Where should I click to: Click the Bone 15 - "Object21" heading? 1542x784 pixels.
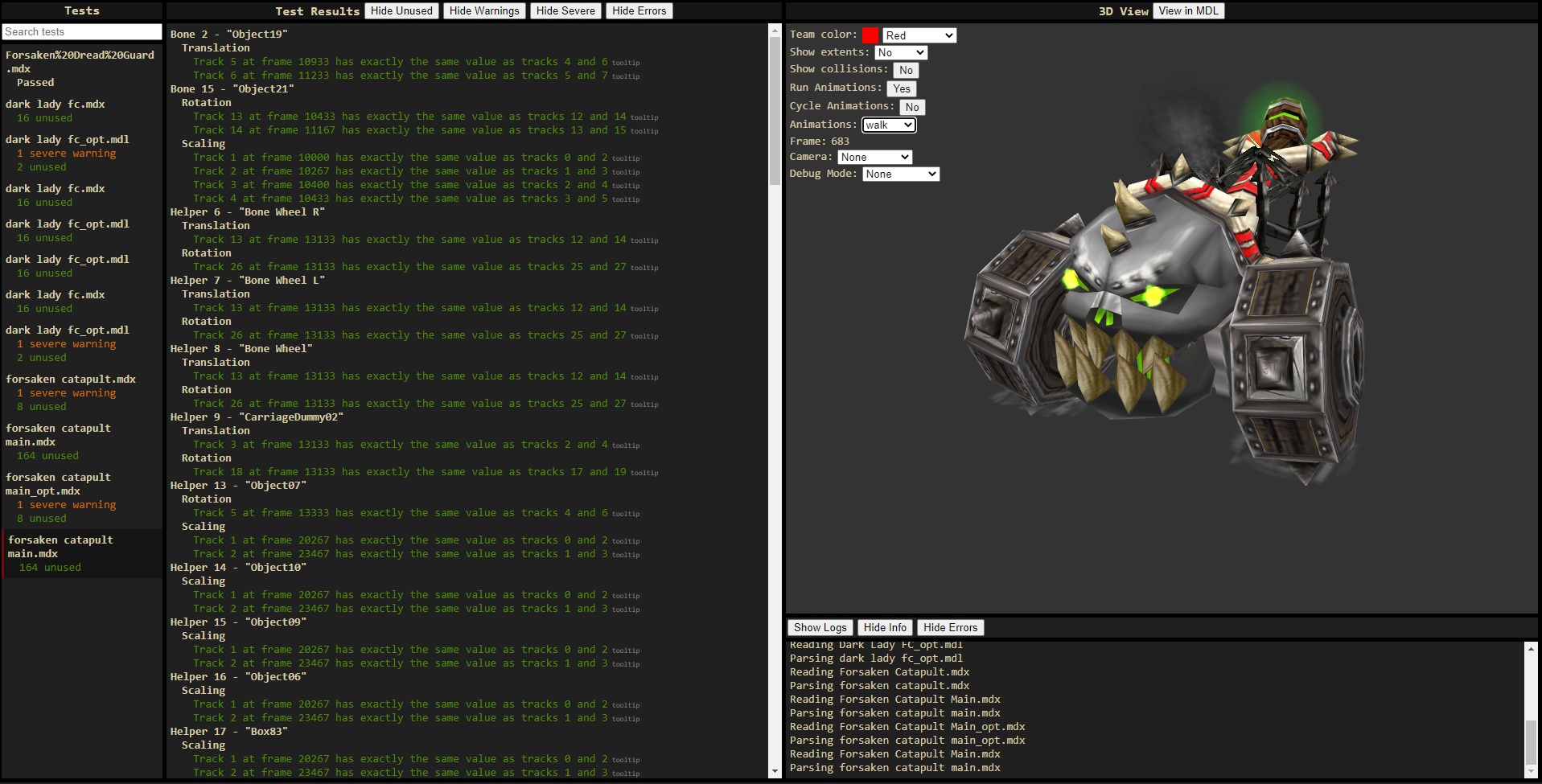pyautogui.click(x=232, y=89)
